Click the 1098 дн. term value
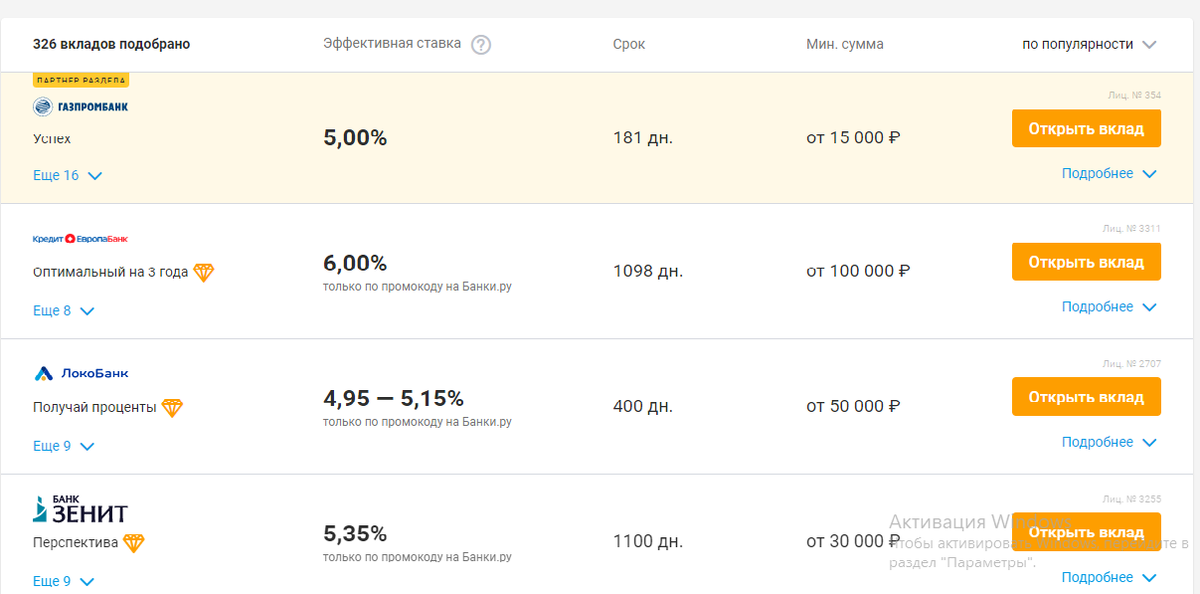 (648, 271)
